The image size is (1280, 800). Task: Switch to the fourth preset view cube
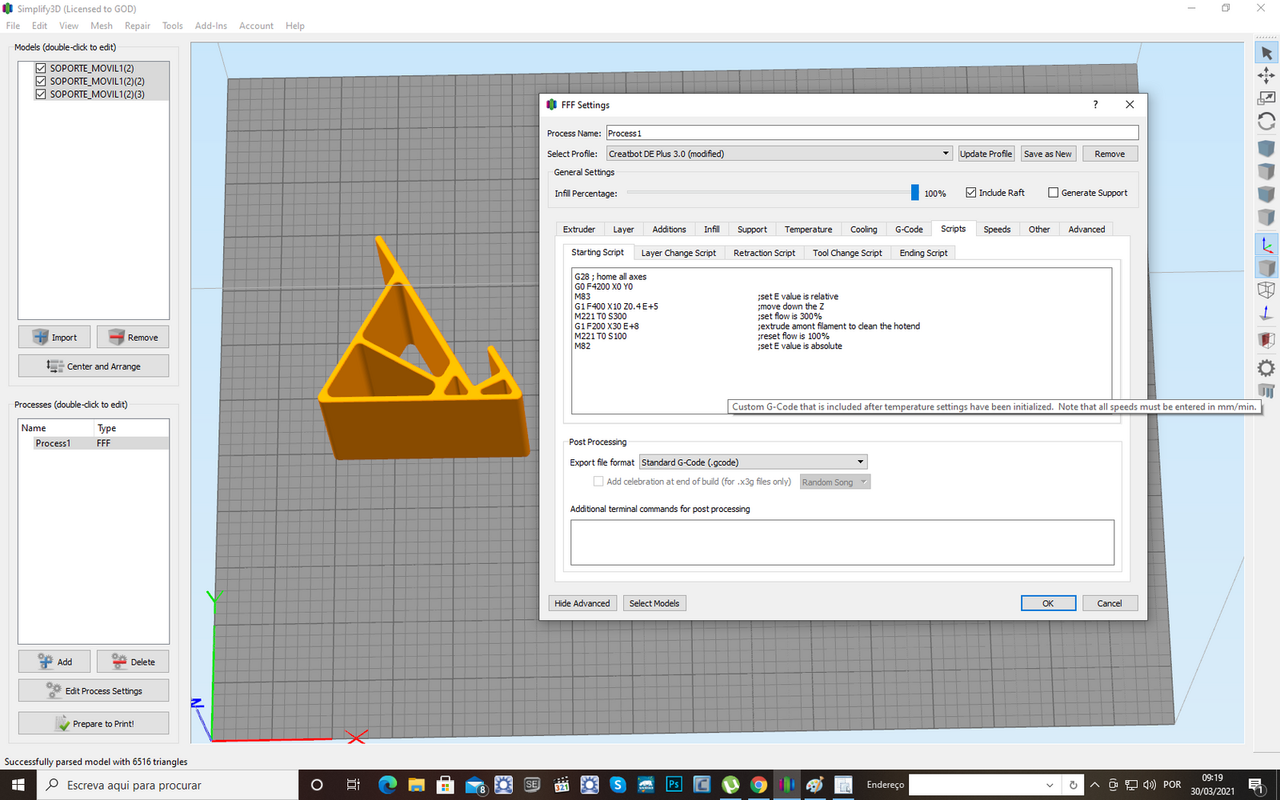coord(1265,217)
